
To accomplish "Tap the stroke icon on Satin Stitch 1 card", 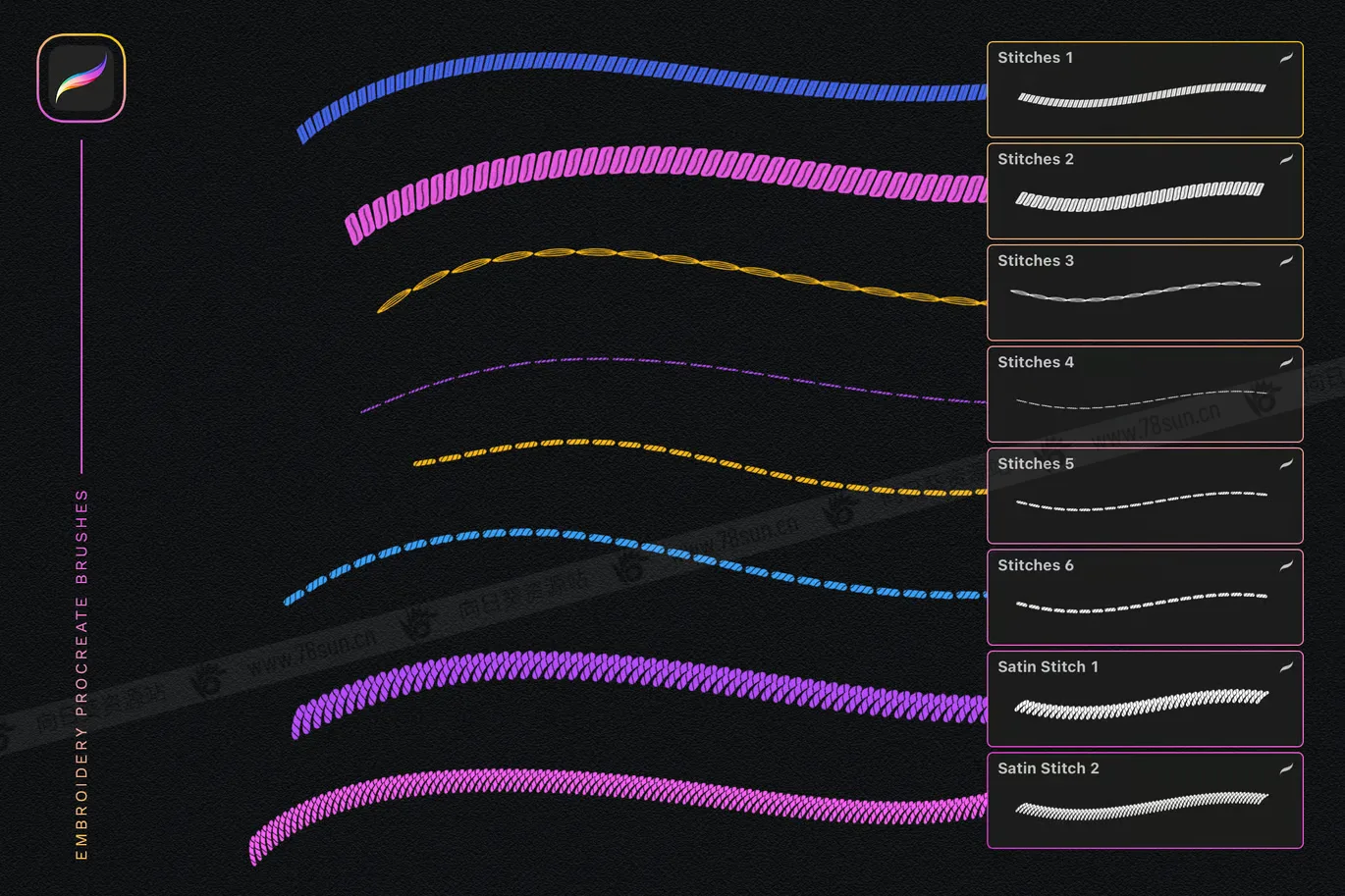I will coord(1285,667).
